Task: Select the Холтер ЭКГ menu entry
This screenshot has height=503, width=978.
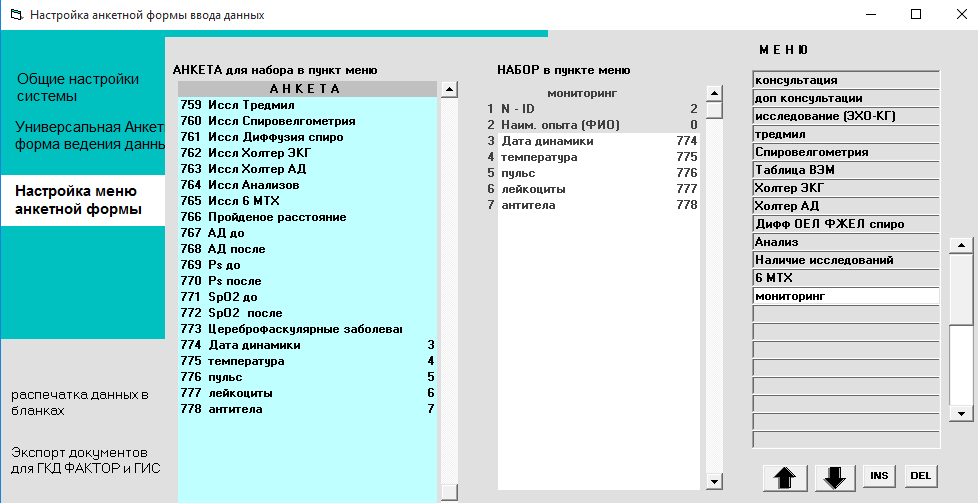Action: tap(845, 188)
